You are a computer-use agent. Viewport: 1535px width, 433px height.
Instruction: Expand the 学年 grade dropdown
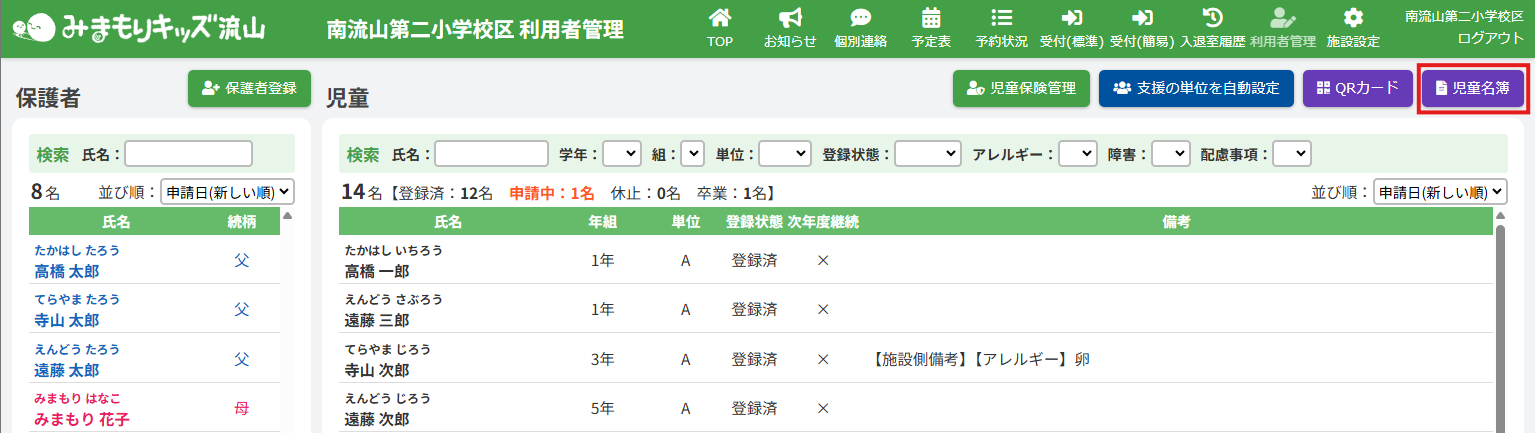(x=621, y=154)
